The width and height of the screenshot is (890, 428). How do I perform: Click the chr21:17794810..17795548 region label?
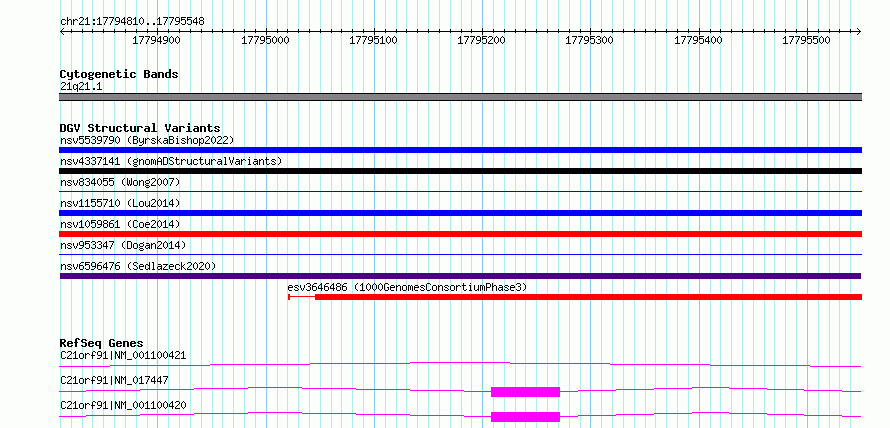click(x=132, y=22)
